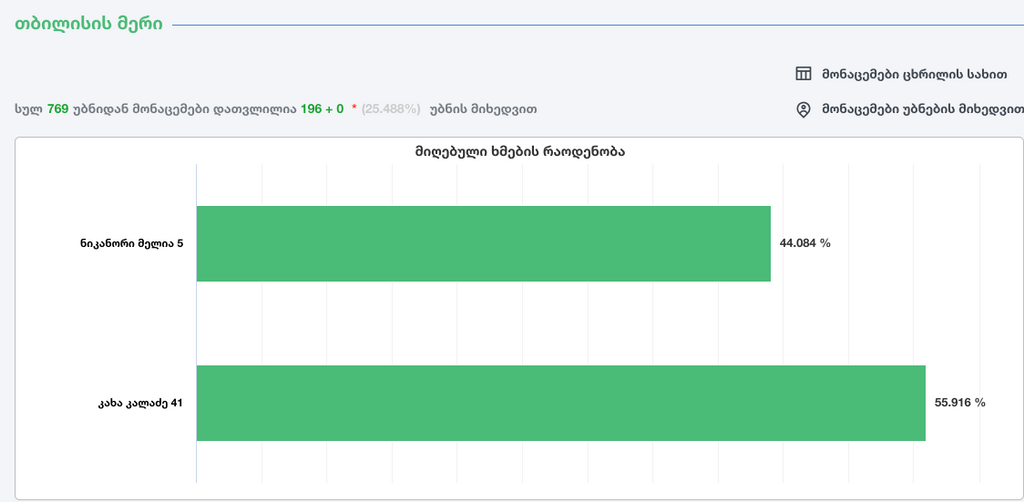Click the total precincts number 769
Image resolution: width=1024 pixels, height=502 pixels.
(57, 109)
